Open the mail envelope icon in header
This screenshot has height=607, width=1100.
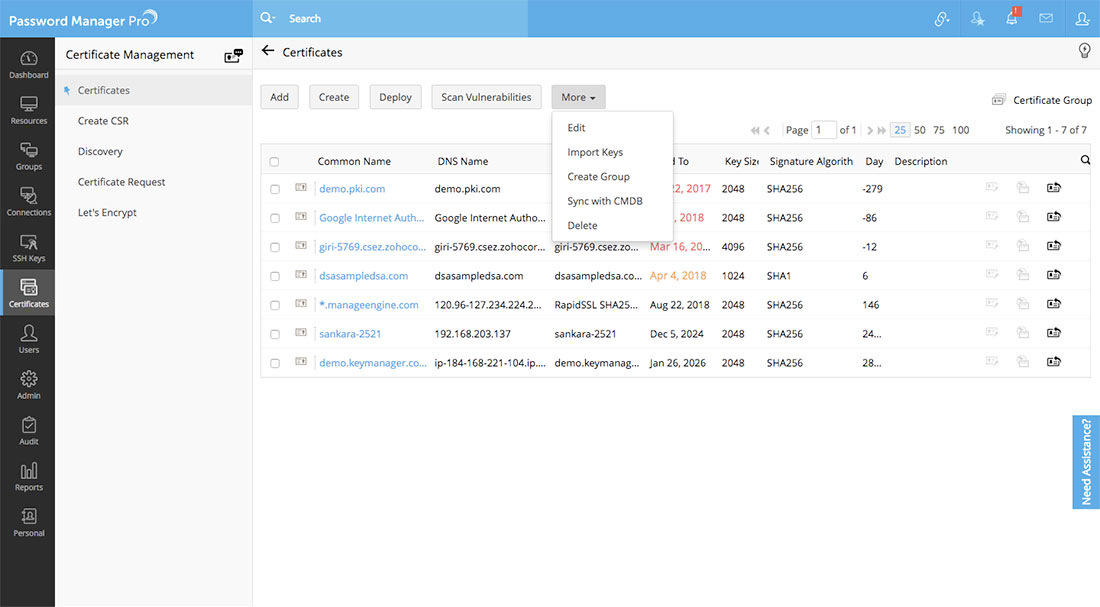[x=1046, y=19]
